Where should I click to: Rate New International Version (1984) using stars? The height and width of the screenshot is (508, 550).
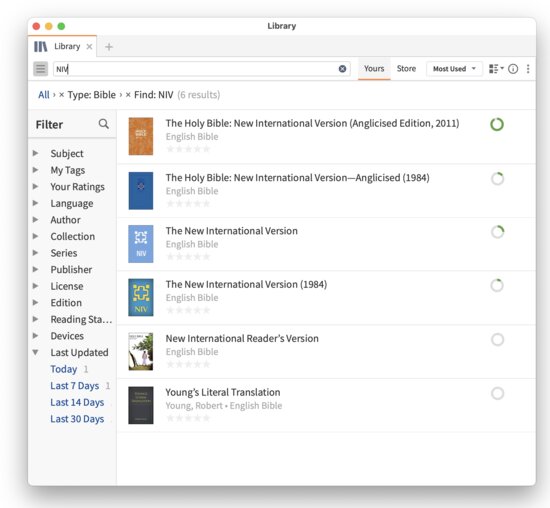pos(188,310)
